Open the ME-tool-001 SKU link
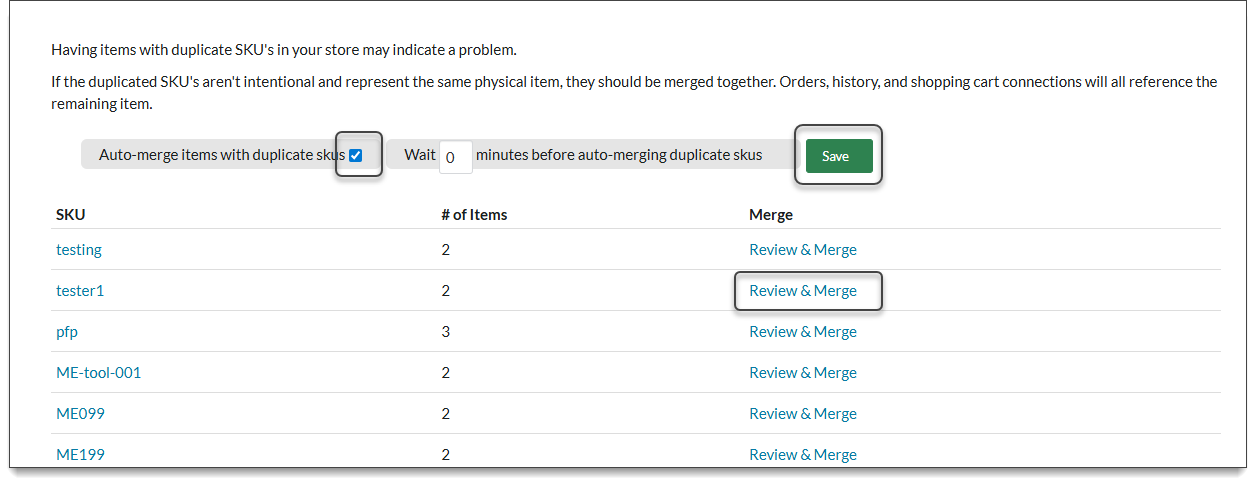The height and width of the screenshot is (486, 1256). pos(99,373)
